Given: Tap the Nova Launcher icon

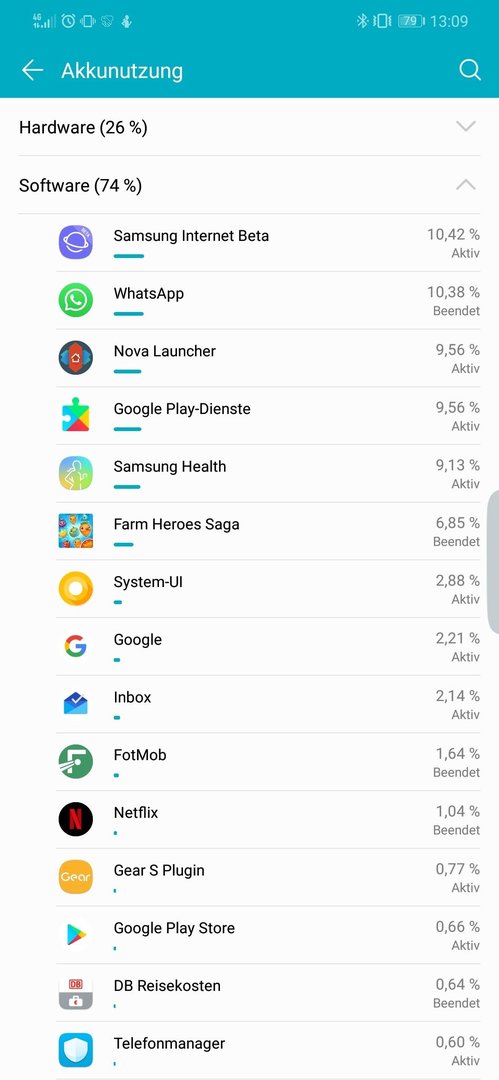Looking at the screenshot, I should [76, 357].
